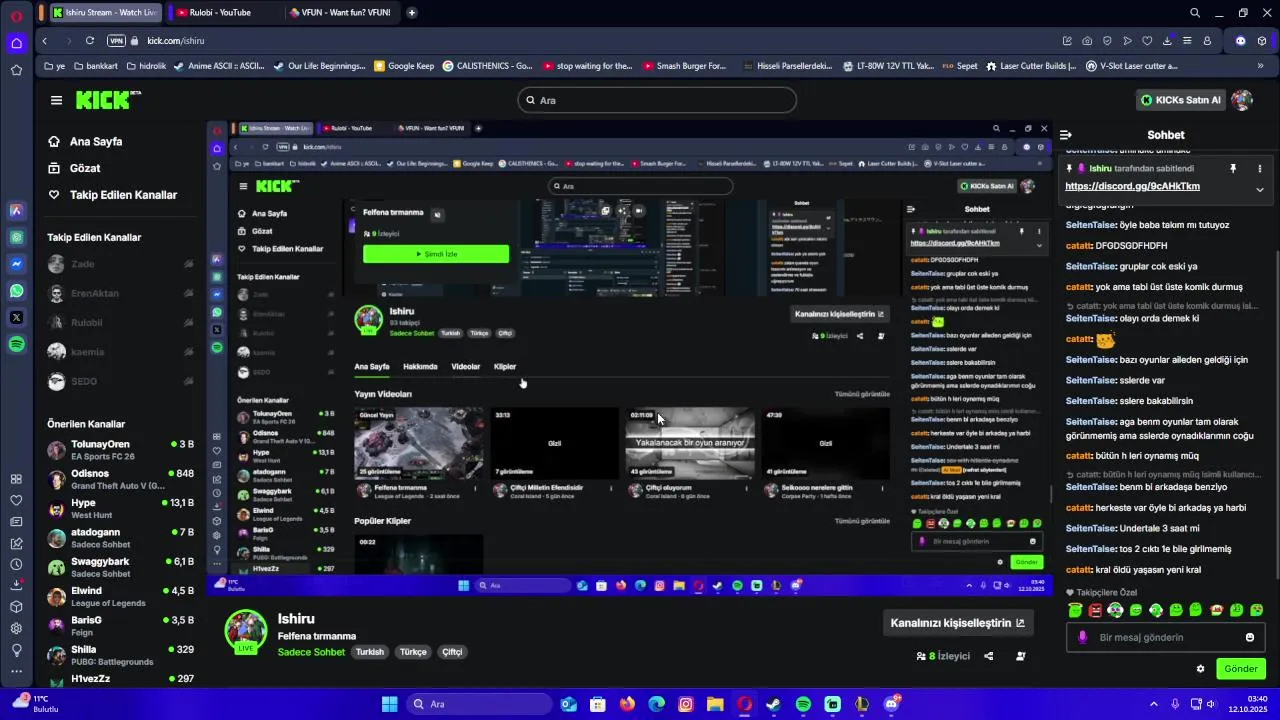Open Discord from the taskbar

[891, 704]
